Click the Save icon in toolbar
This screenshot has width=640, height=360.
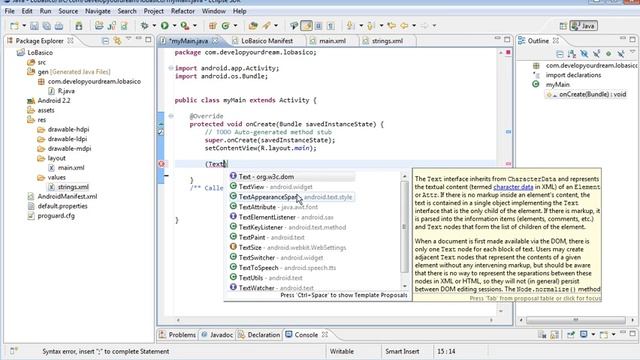(34, 26)
